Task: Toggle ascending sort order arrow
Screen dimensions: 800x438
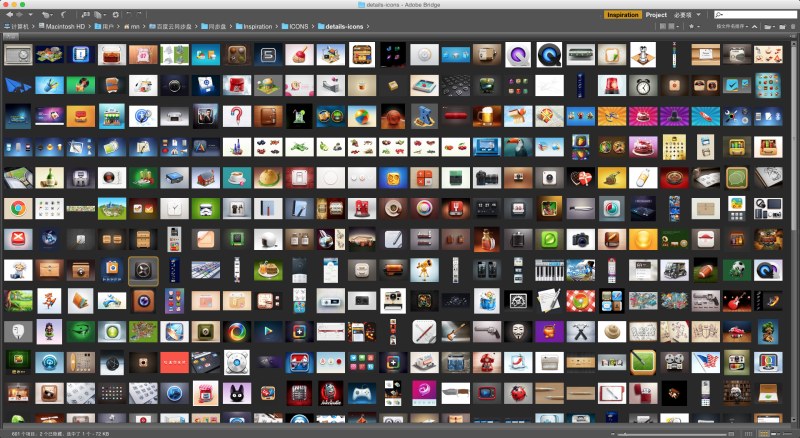Action: pyautogui.click(x=754, y=27)
